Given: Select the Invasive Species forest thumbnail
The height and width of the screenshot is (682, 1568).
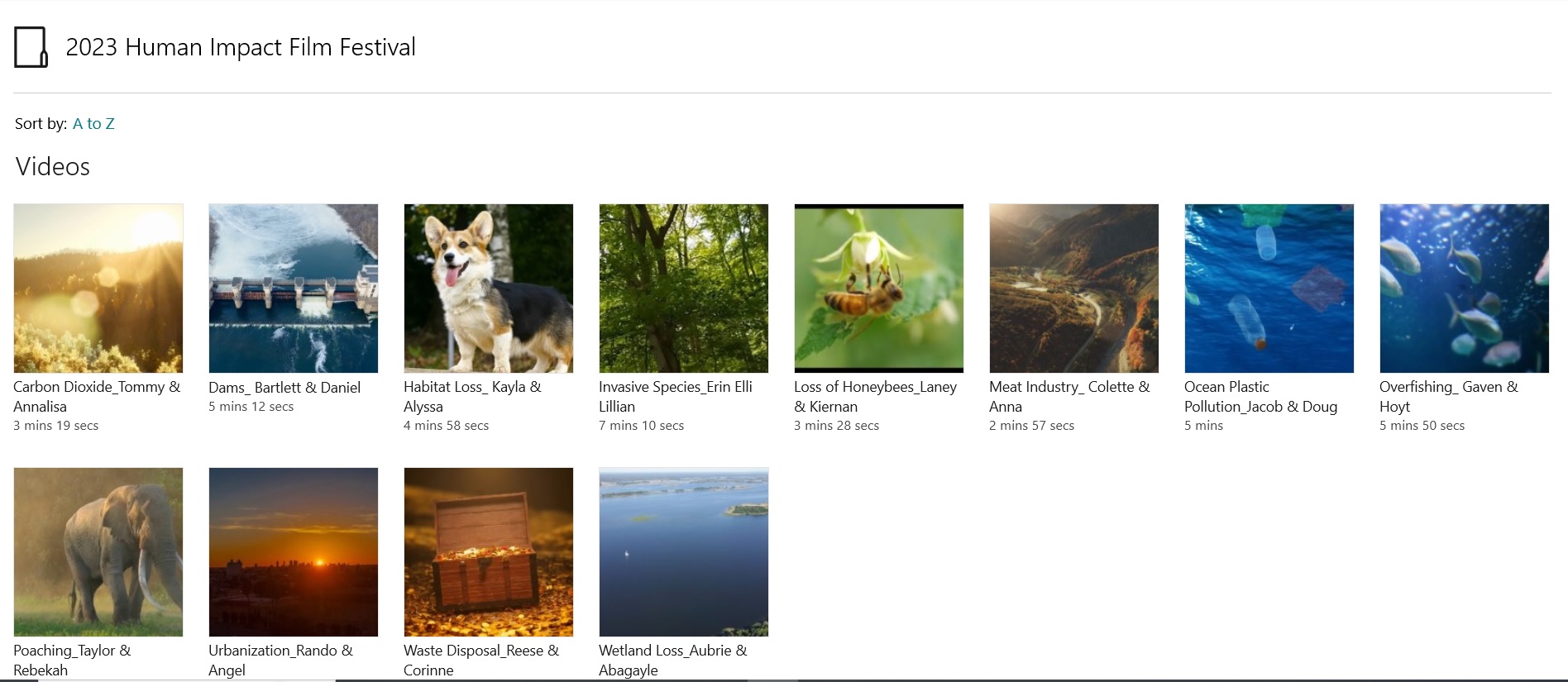Looking at the screenshot, I should point(684,289).
